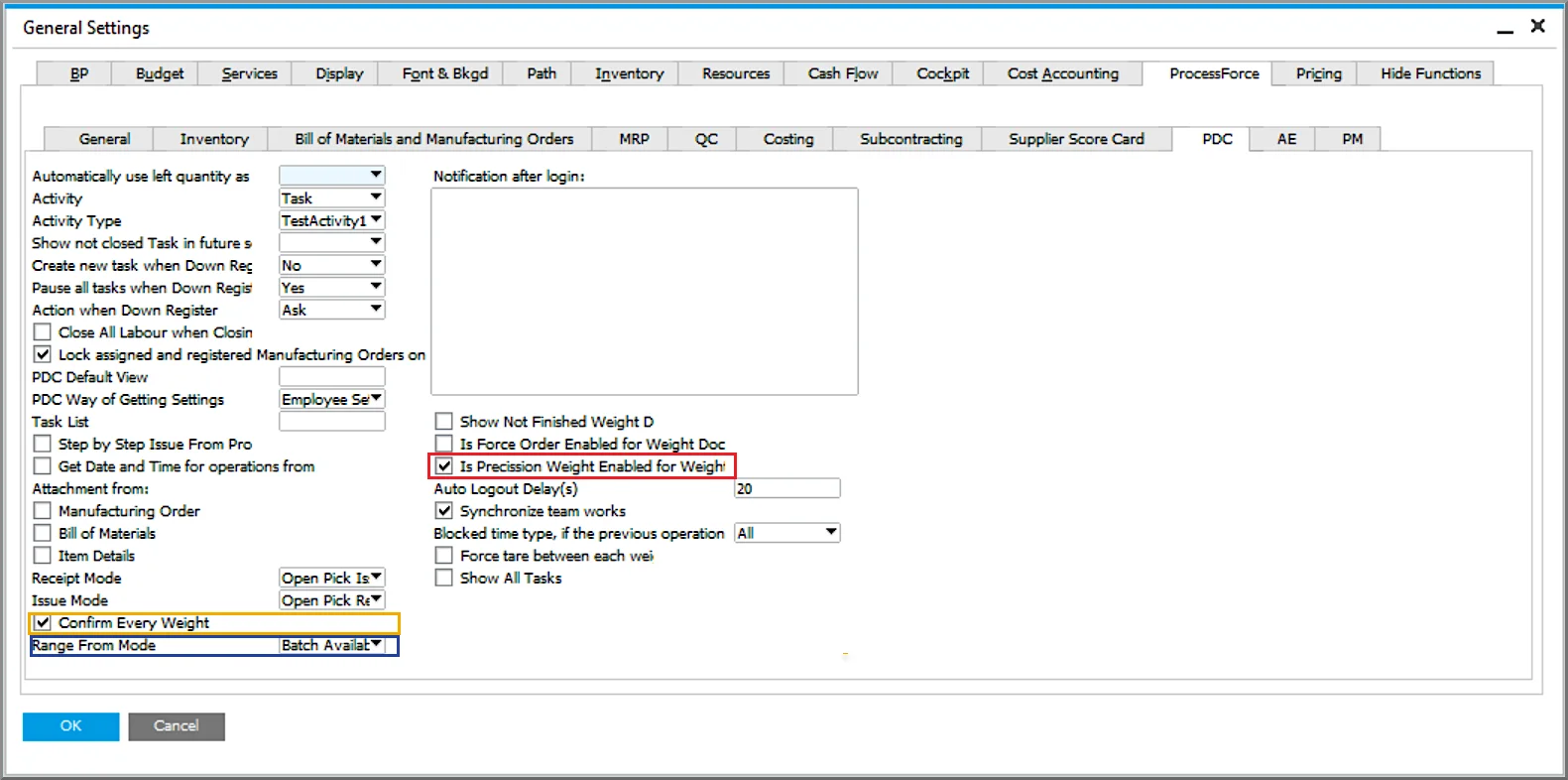Click the Cancel button
Image resolution: width=1568 pixels, height=780 pixels.
pos(177,726)
